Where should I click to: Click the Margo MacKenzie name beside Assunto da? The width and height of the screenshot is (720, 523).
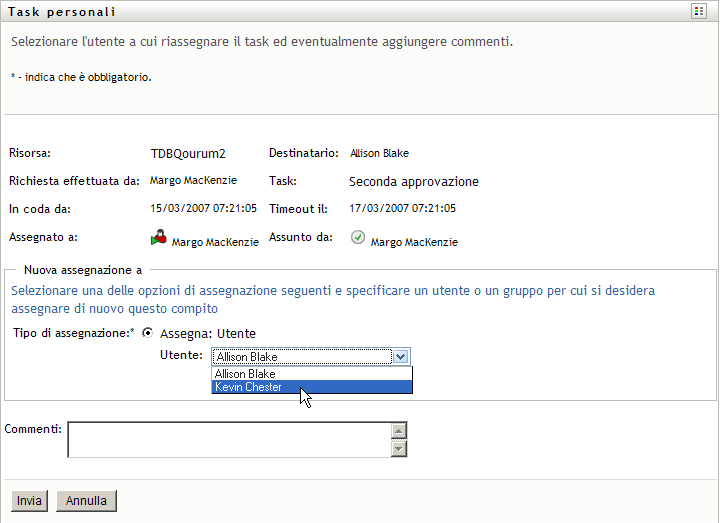(414, 242)
